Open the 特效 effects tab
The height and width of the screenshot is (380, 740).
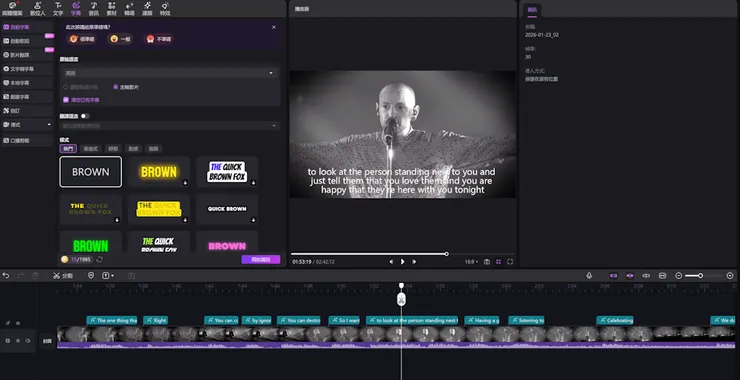[x=165, y=8]
